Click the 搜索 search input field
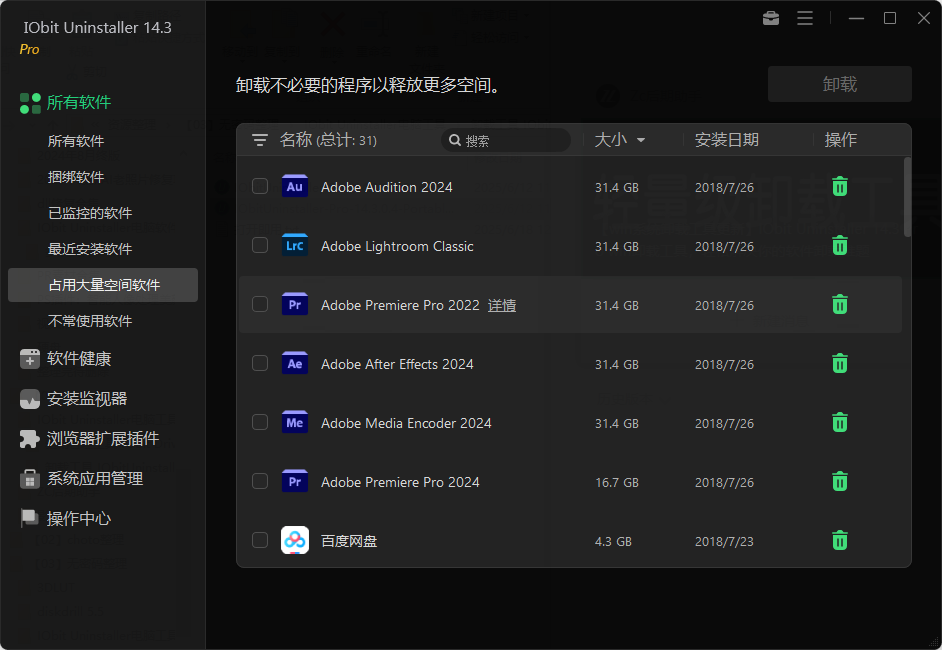942x650 pixels. [506, 140]
